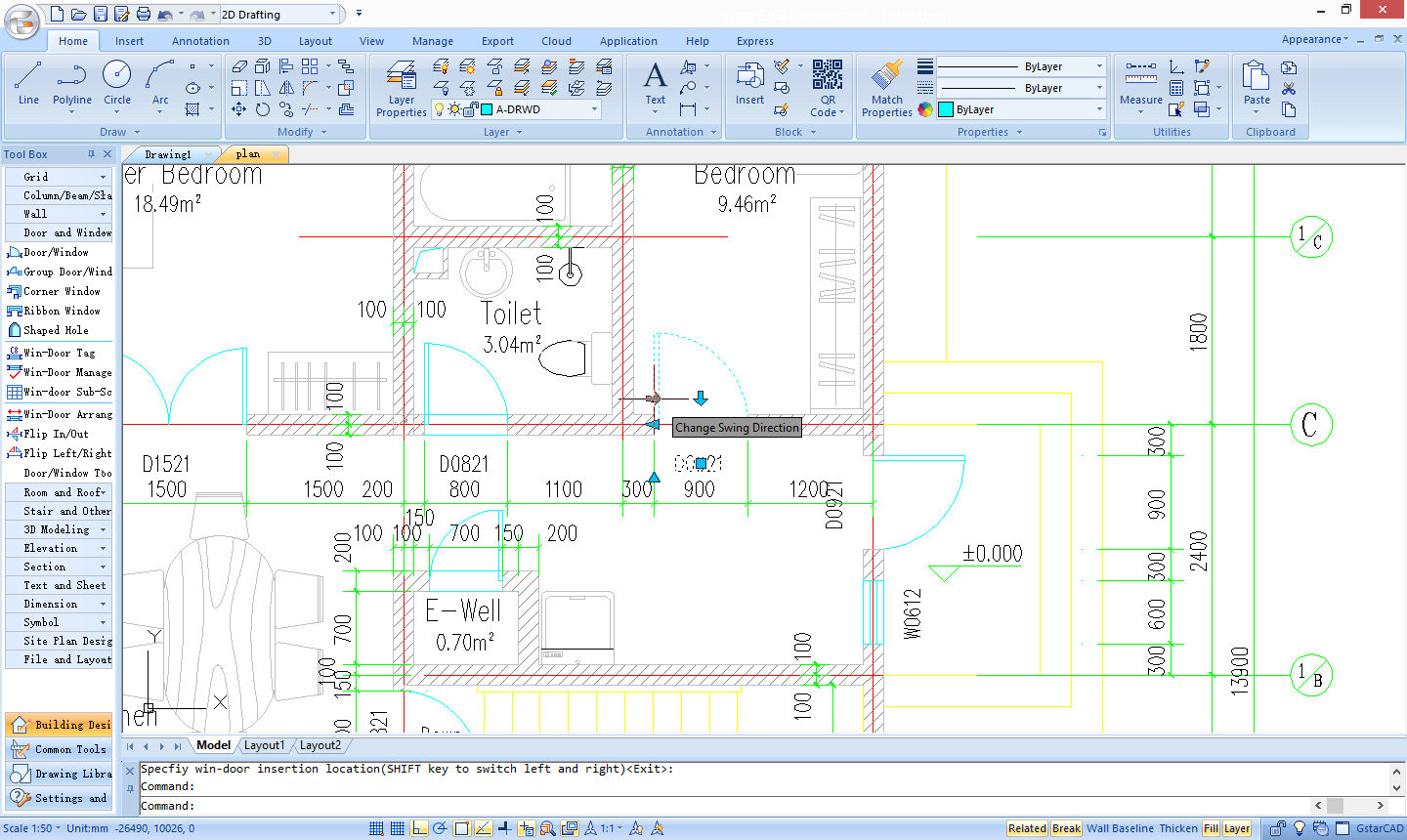Open the Scale 1:50 dropdown

pyautogui.click(x=31, y=828)
